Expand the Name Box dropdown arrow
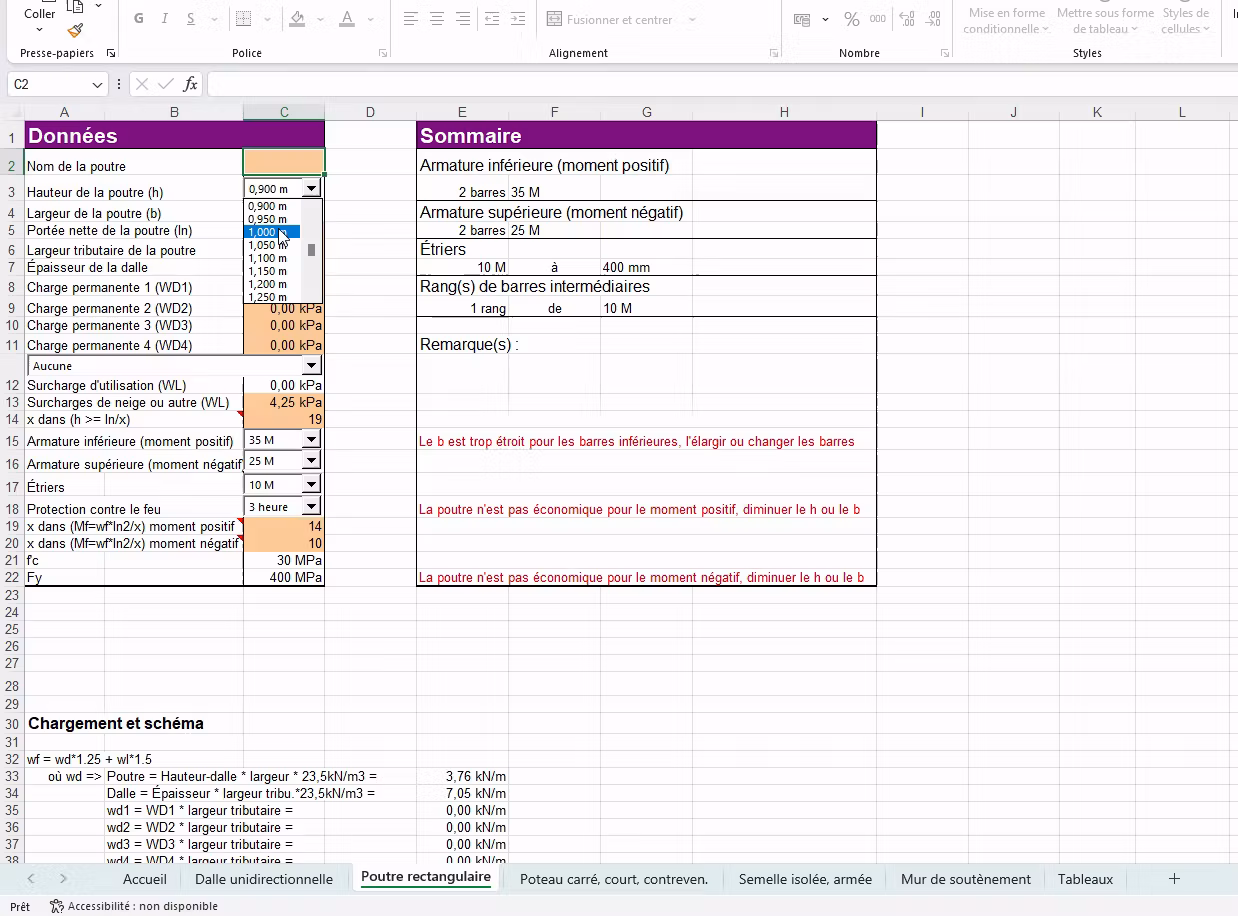Screen dimensions: 1238x916 click(97, 85)
